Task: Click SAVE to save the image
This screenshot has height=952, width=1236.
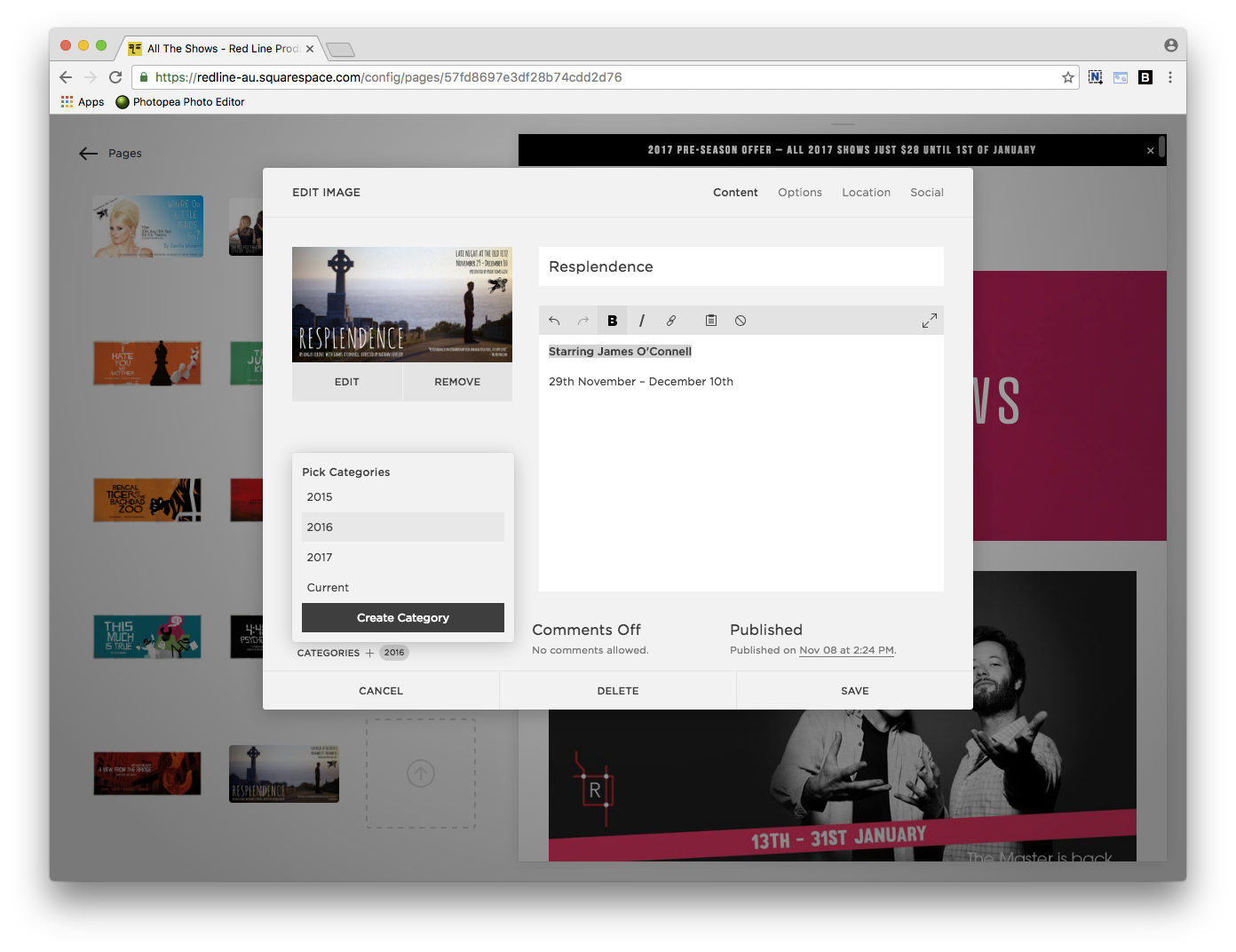Action: click(855, 691)
